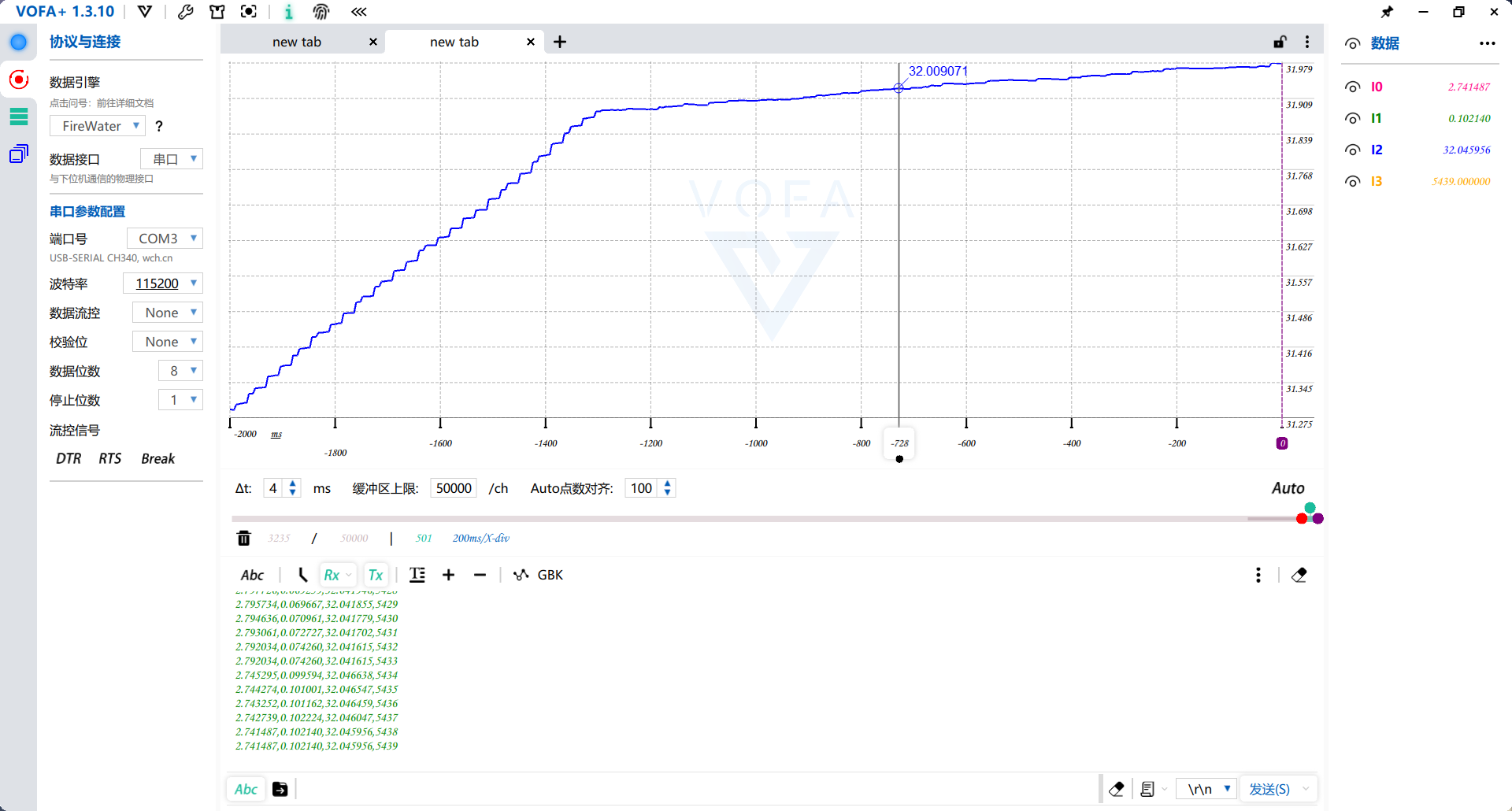Click the line break bracket icon

(302, 575)
